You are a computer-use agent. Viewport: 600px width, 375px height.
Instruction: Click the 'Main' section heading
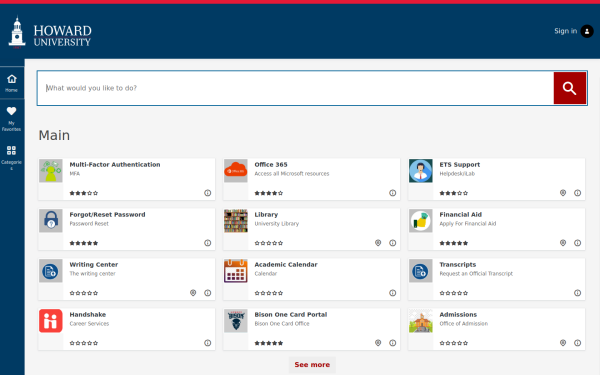[x=54, y=135]
